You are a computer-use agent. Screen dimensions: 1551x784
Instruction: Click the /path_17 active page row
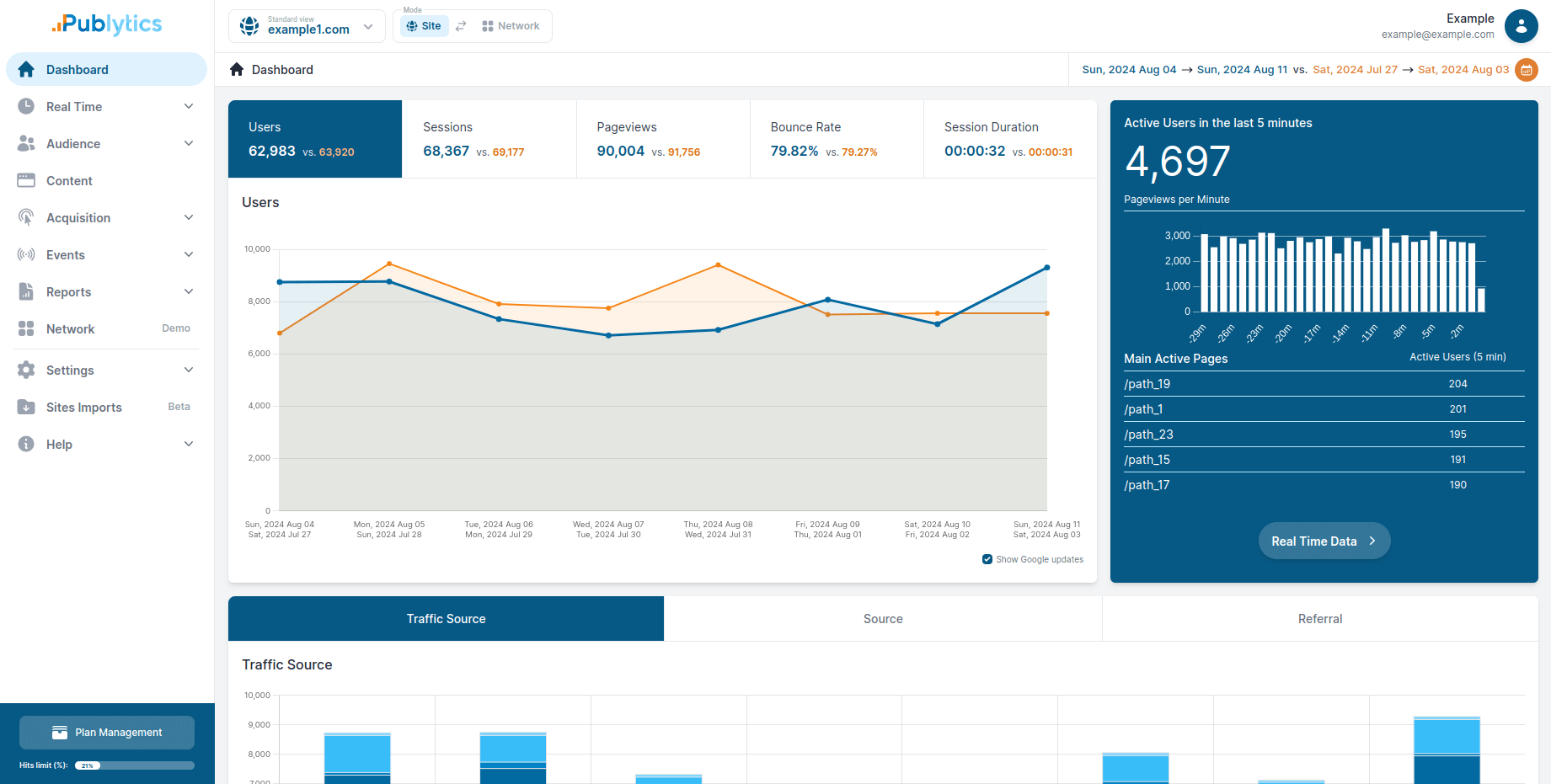(1324, 485)
